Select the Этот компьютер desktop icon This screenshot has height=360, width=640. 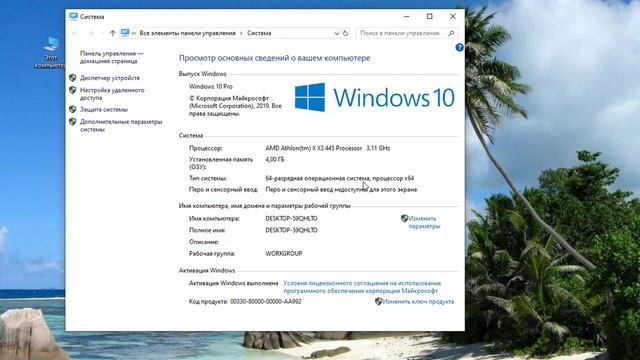(51, 53)
